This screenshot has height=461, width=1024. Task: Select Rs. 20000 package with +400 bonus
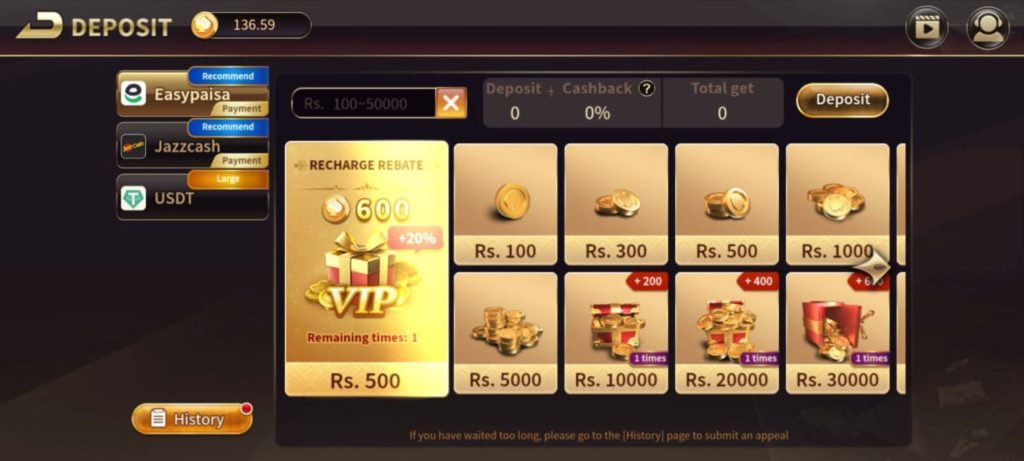point(727,333)
